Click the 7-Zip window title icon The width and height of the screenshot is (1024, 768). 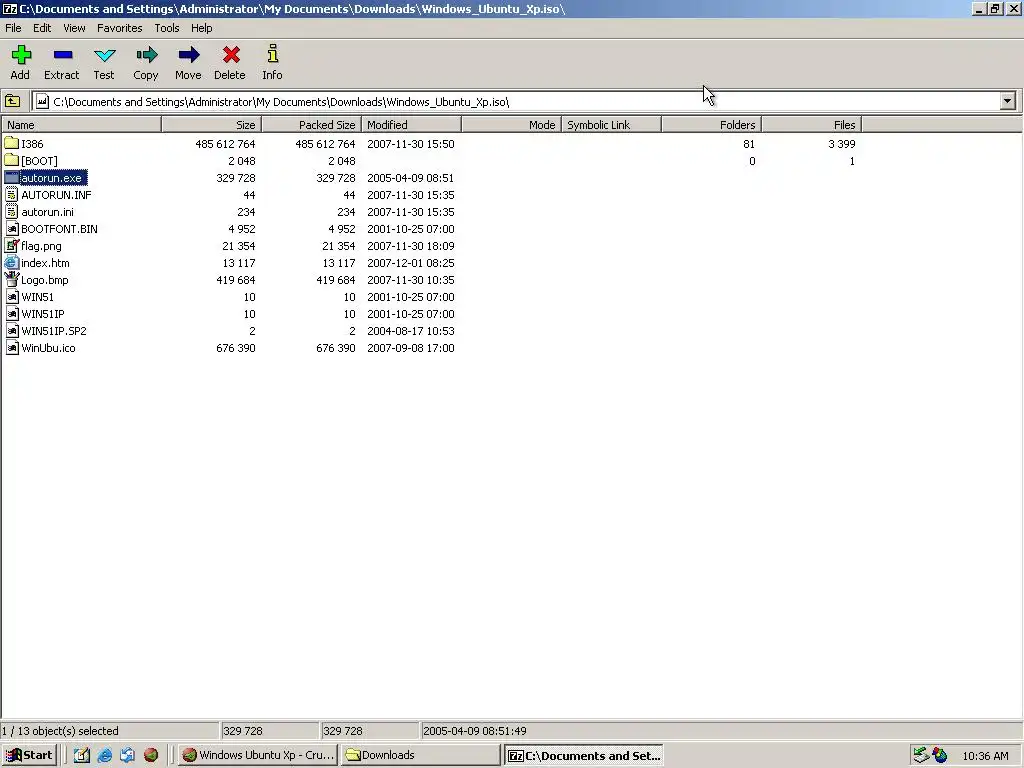[10, 8]
